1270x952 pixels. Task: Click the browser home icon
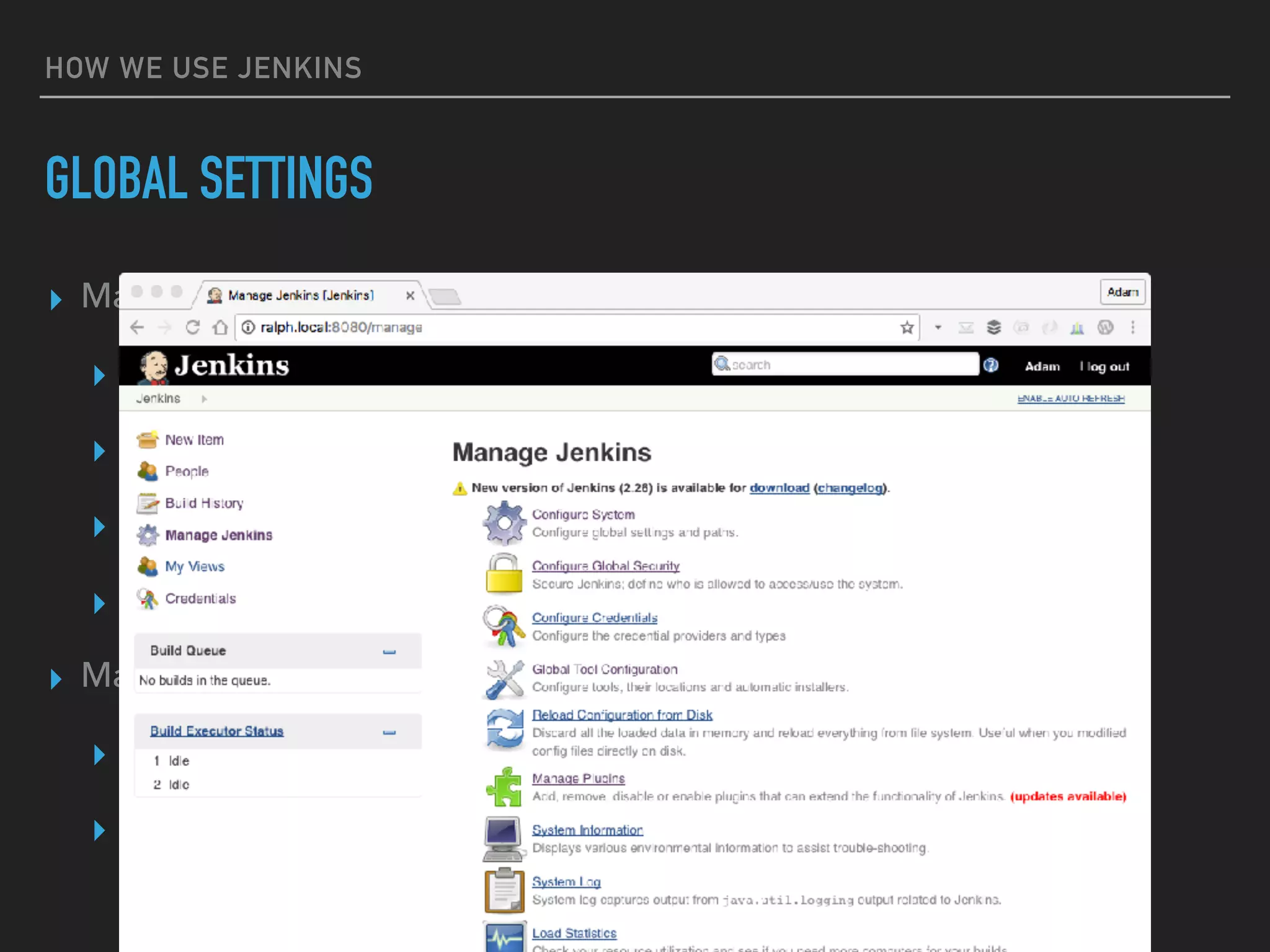(220, 327)
